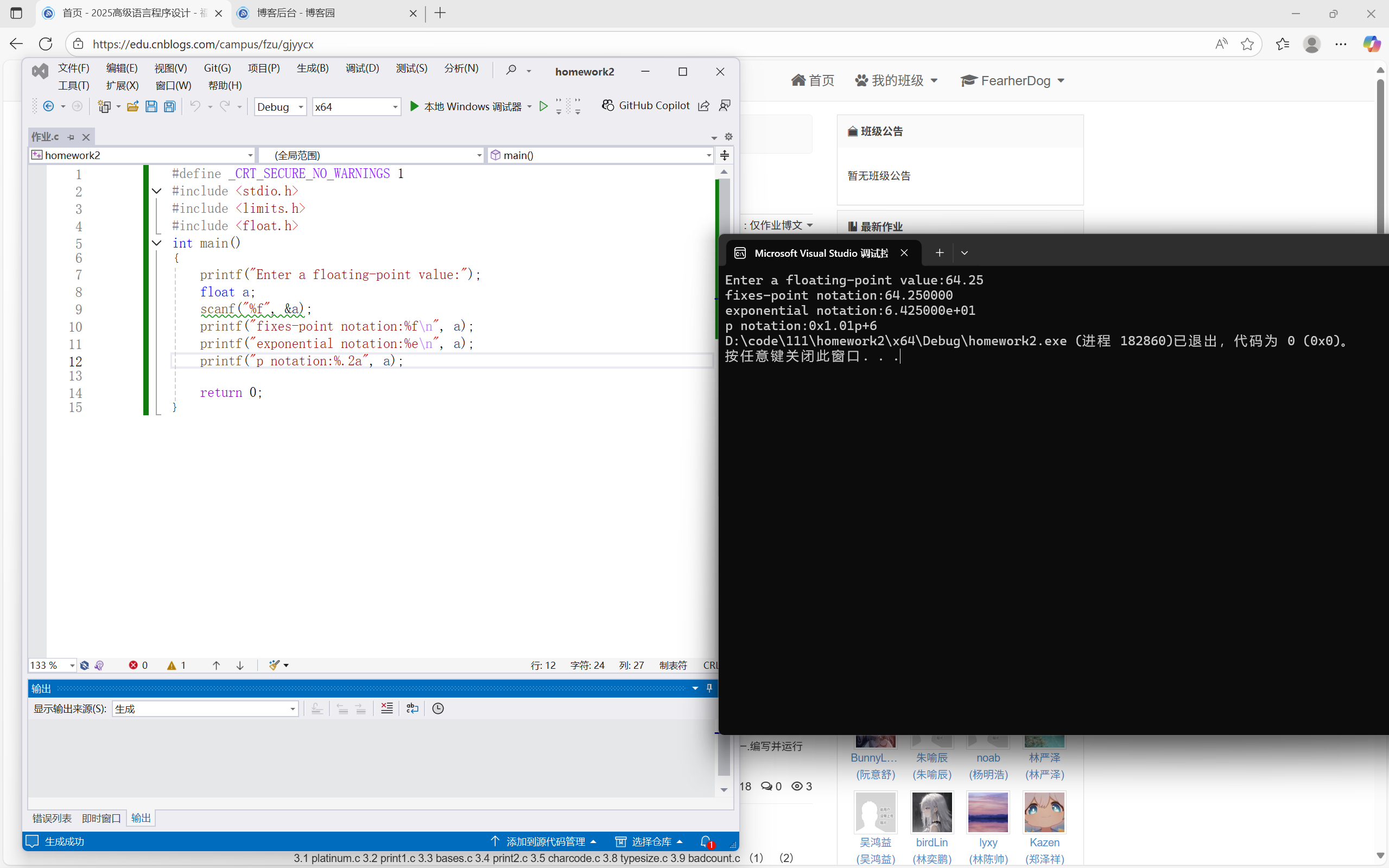1389x868 pixels.
Task: Click the notification bell in VS status bar
Action: 706,841
